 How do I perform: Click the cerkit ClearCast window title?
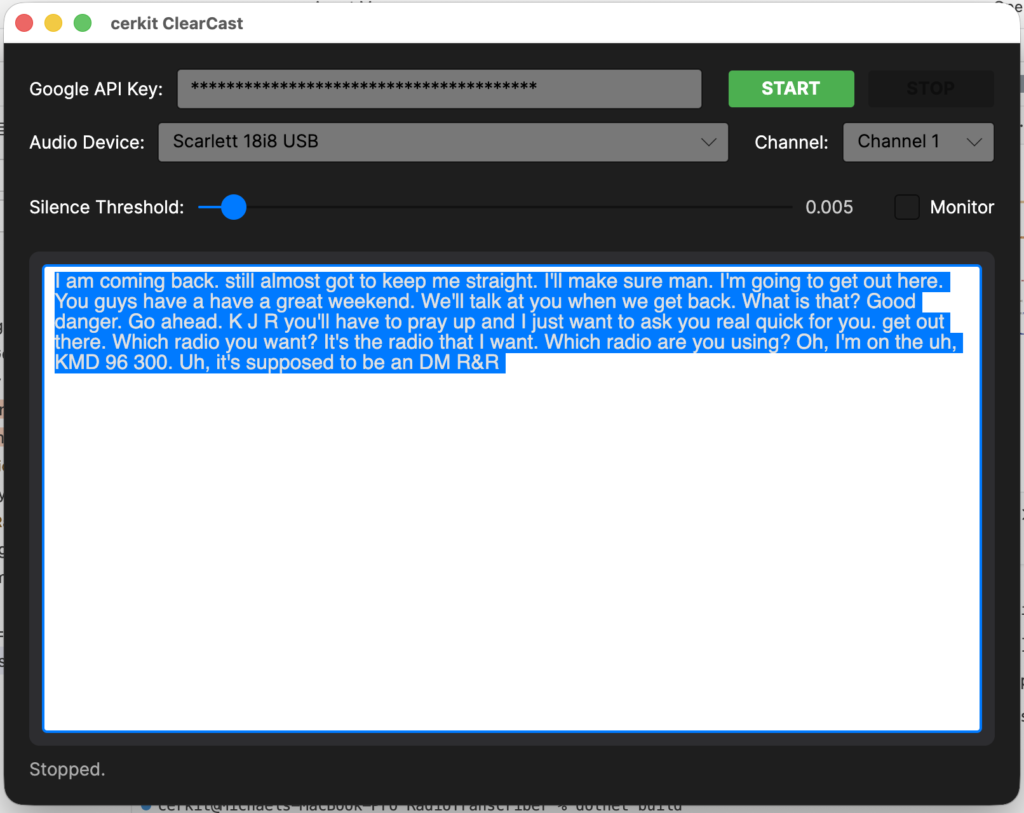[x=176, y=22]
